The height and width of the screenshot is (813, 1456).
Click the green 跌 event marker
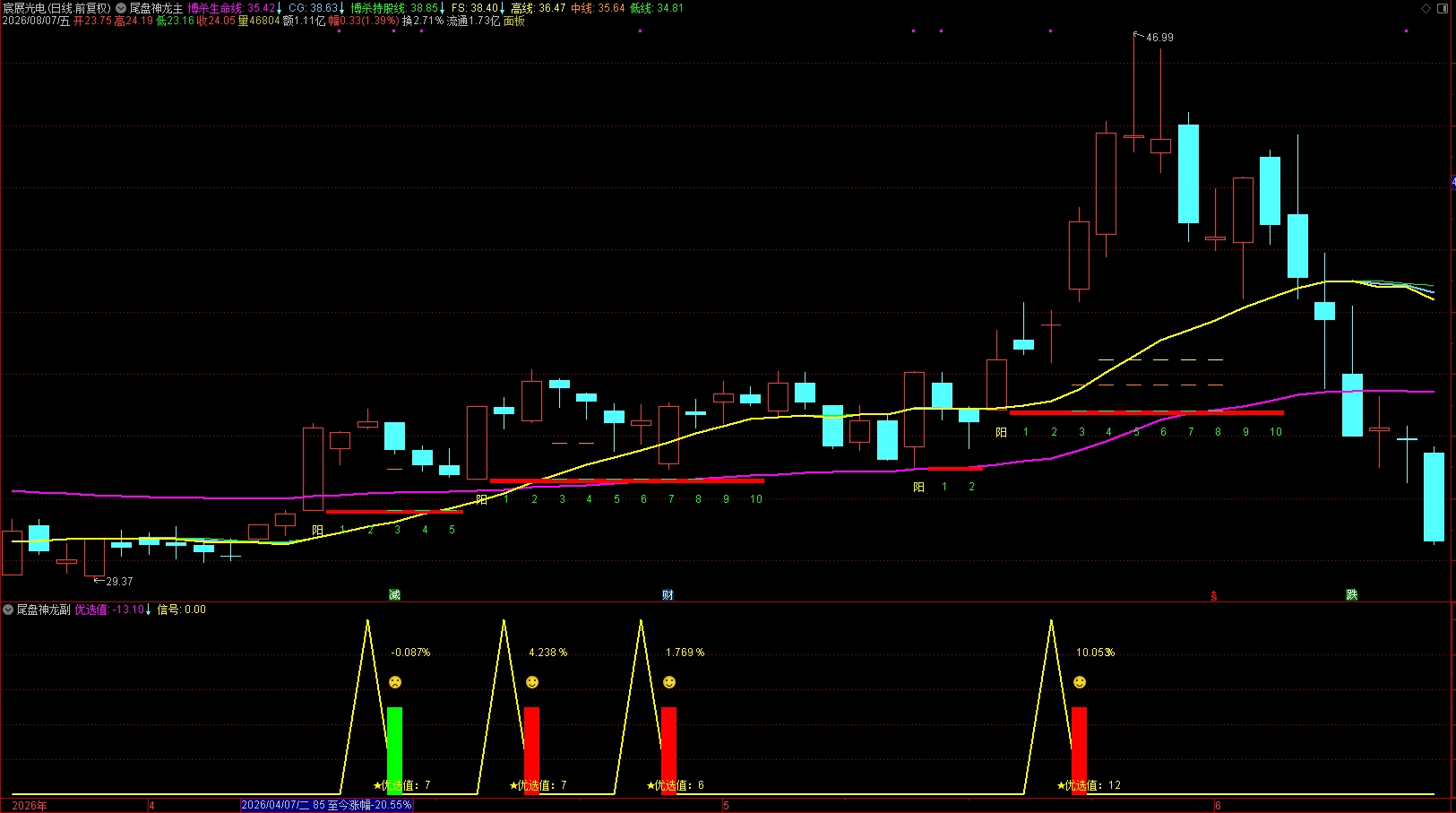pyautogui.click(x=1351, y=595)
